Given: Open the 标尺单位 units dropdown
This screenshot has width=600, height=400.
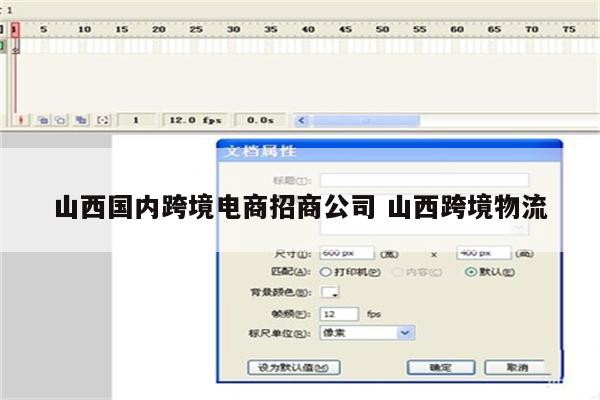Looking at the screenshot, I should coord(405,332).
